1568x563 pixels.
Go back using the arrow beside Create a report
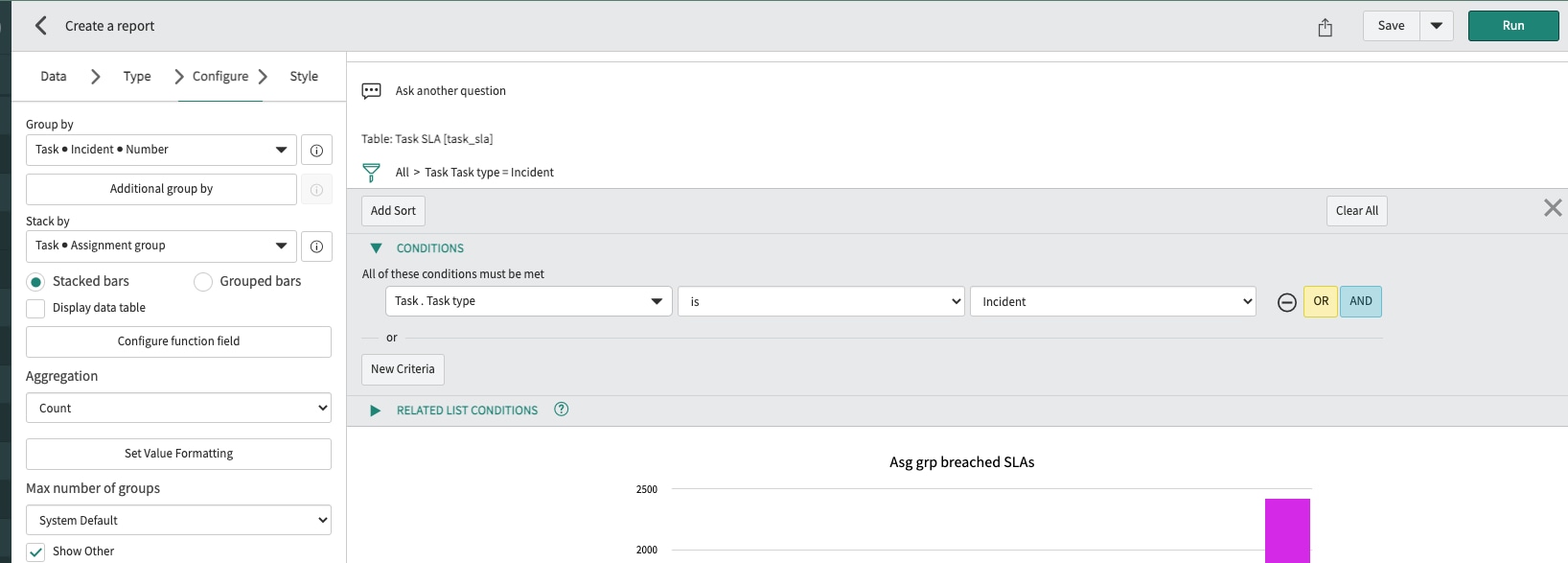[x=40, y=26]
